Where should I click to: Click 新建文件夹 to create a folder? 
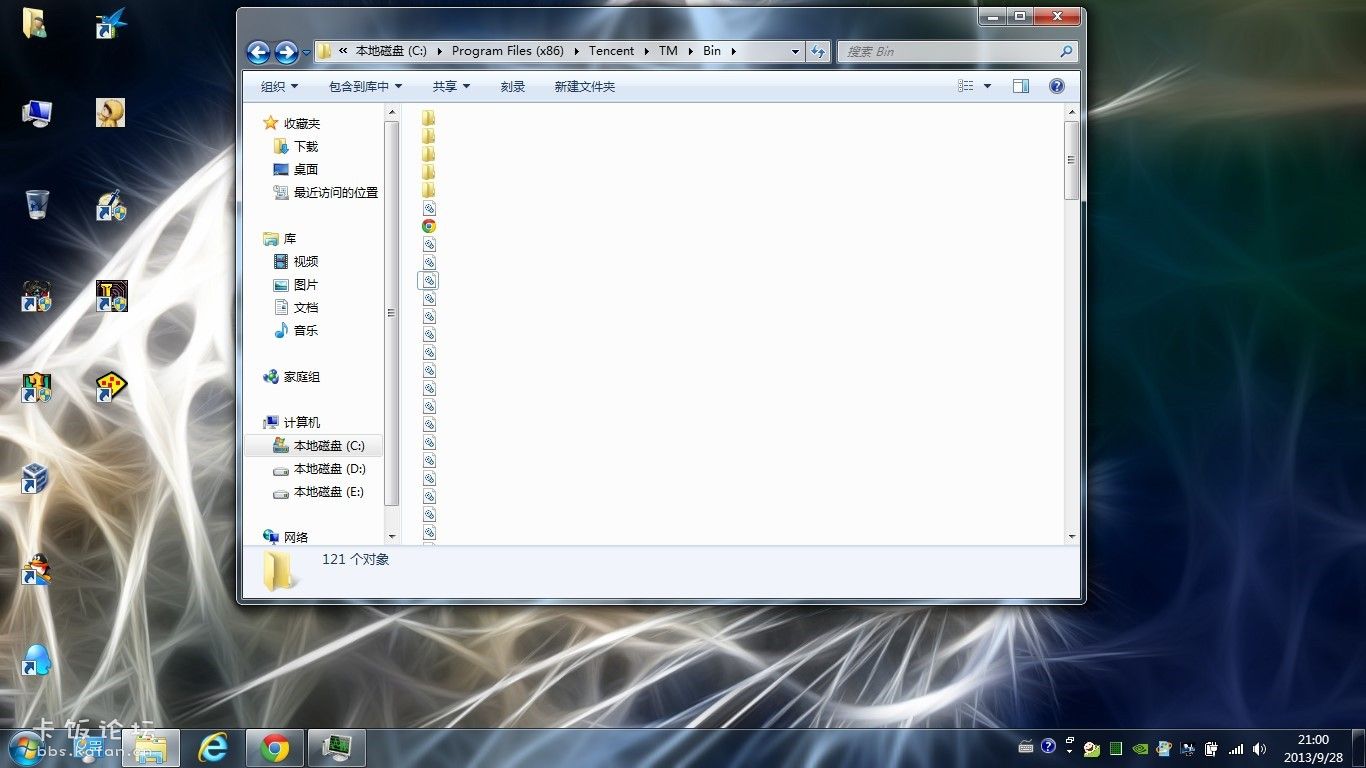[x=585, y=87]
